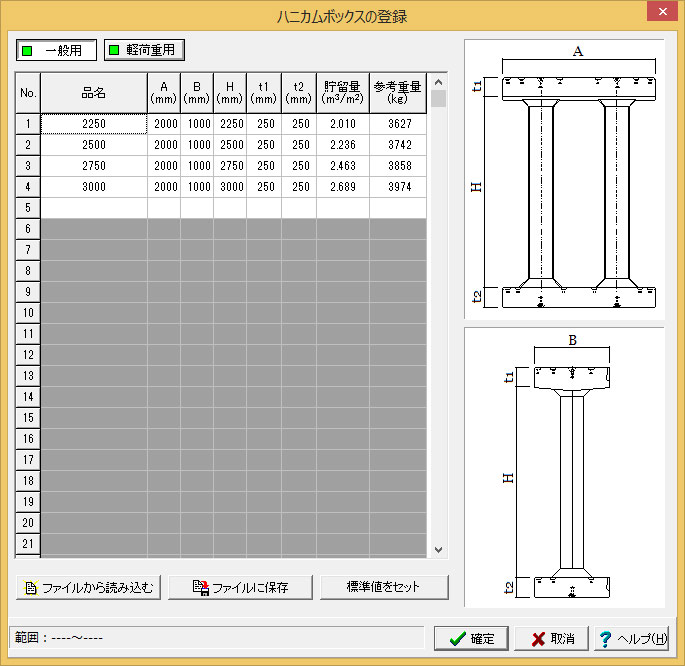Click the B (mm) column header
This screenshot has height=666, width=685.
[197, 93]
